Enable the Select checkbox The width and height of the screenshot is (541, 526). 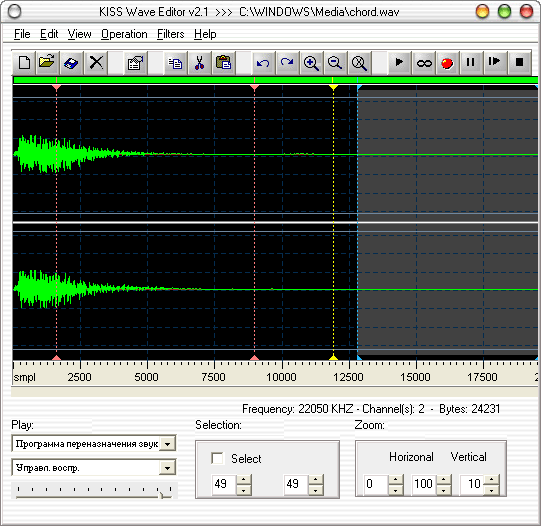coord(217,458)
